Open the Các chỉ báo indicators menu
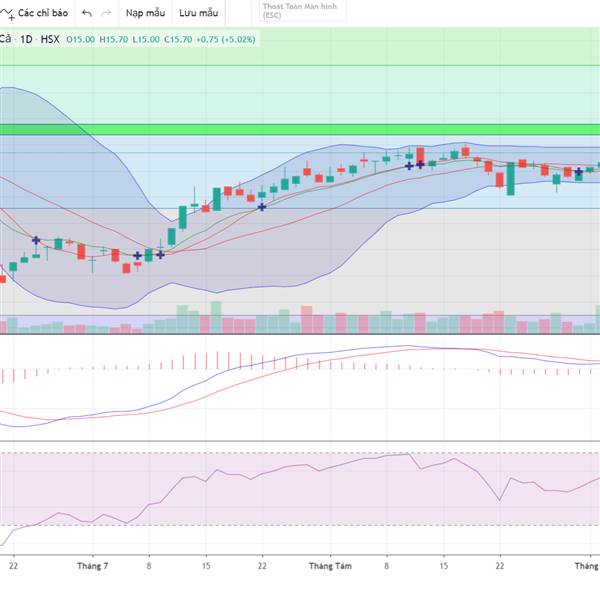Viewport: 600px width, 600px height. pyautogui.click(x=35, y=13)
